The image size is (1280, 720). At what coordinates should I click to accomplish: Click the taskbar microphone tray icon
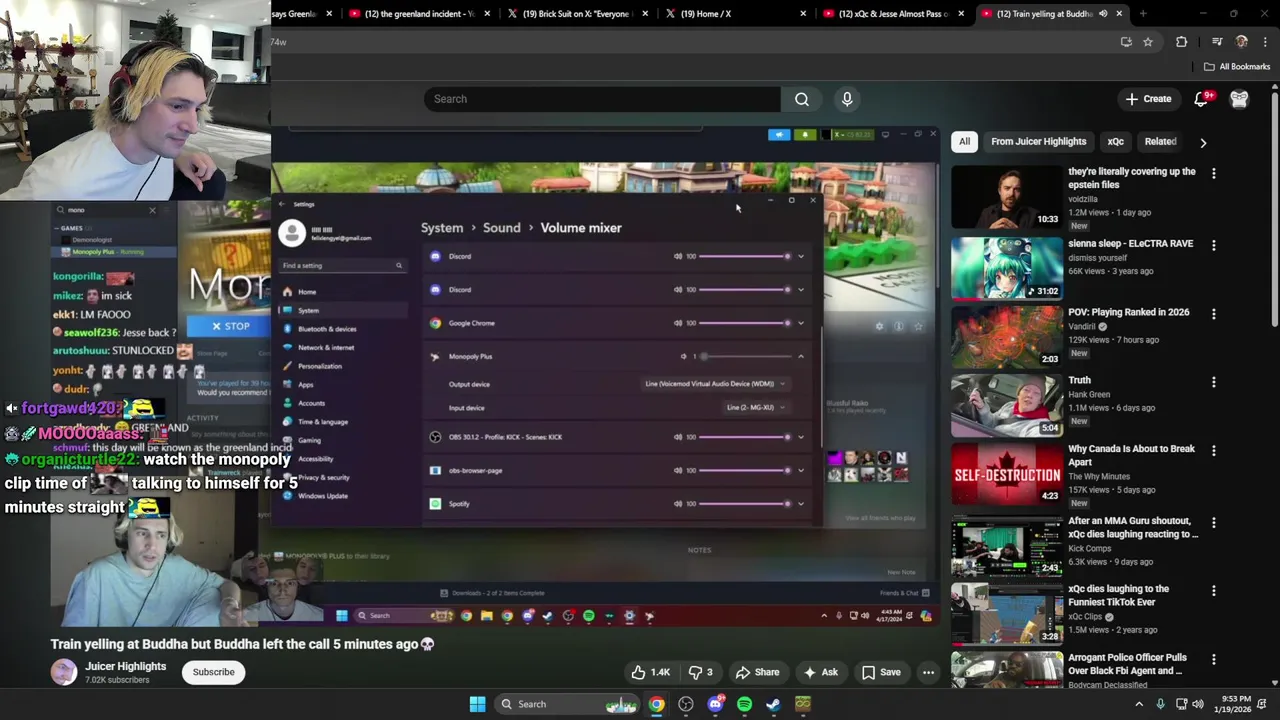[1160, 704]
